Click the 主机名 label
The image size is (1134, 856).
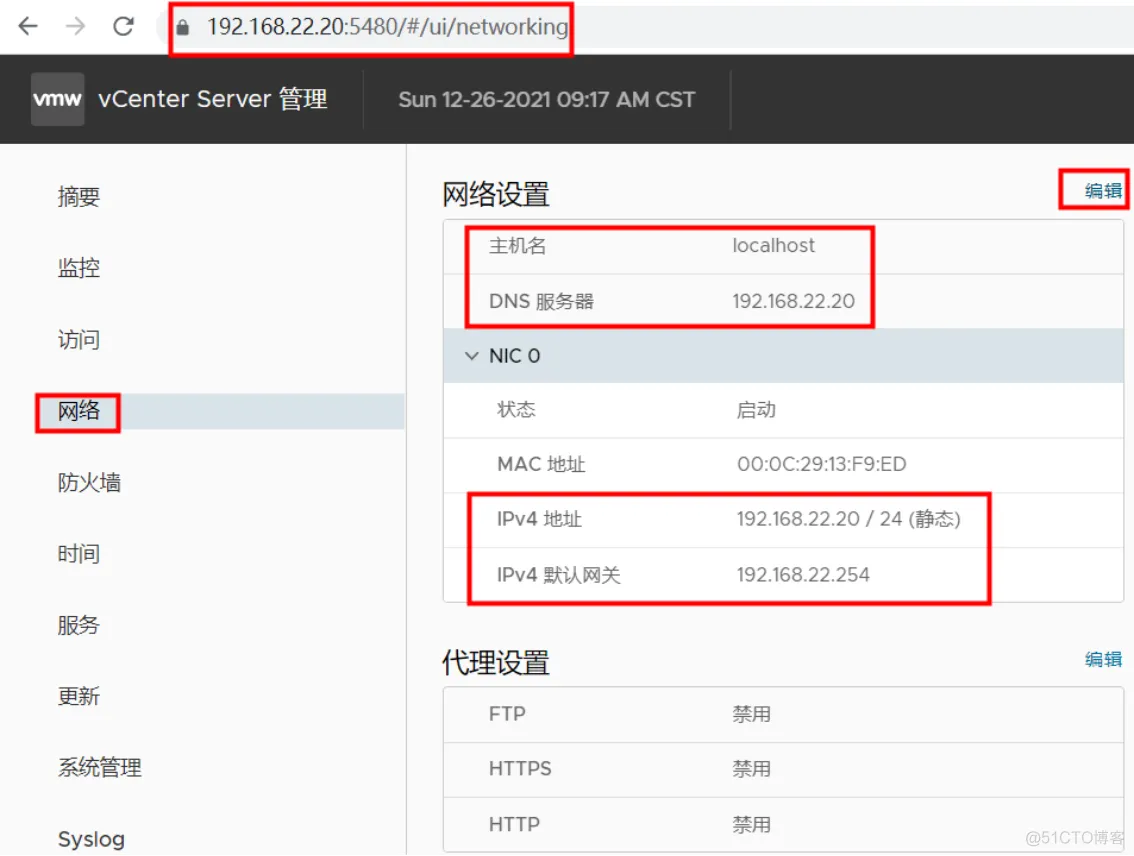pos(517,246)
